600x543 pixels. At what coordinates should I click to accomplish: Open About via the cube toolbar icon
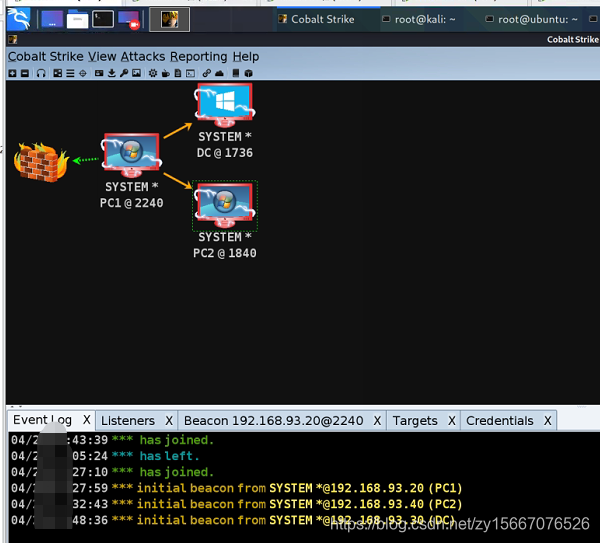[248, 73]
